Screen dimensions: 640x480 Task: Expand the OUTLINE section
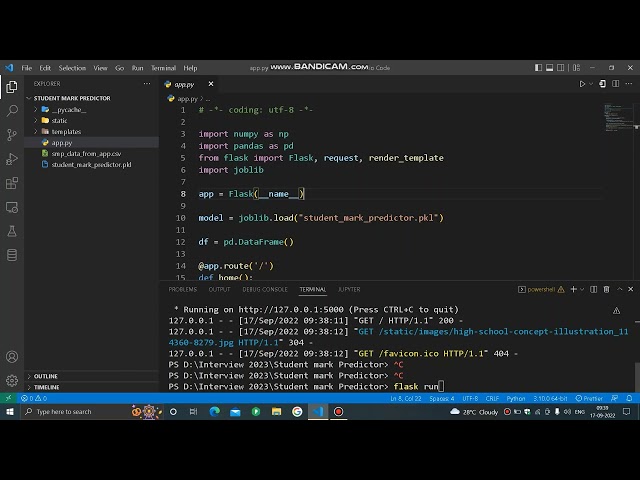click(x=91, y=376)
